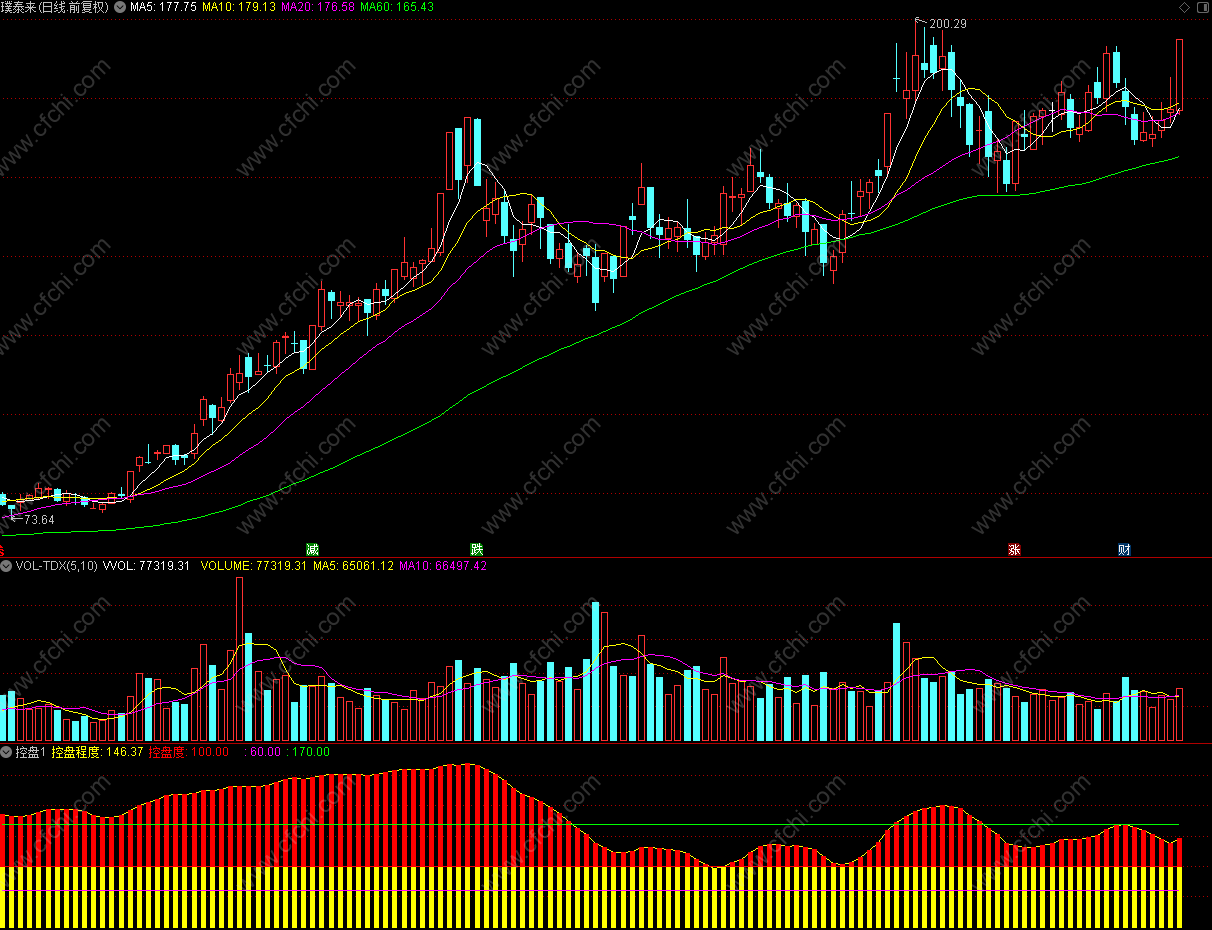
Task: Click the green MA60 value label
Action: click(397, 7)
